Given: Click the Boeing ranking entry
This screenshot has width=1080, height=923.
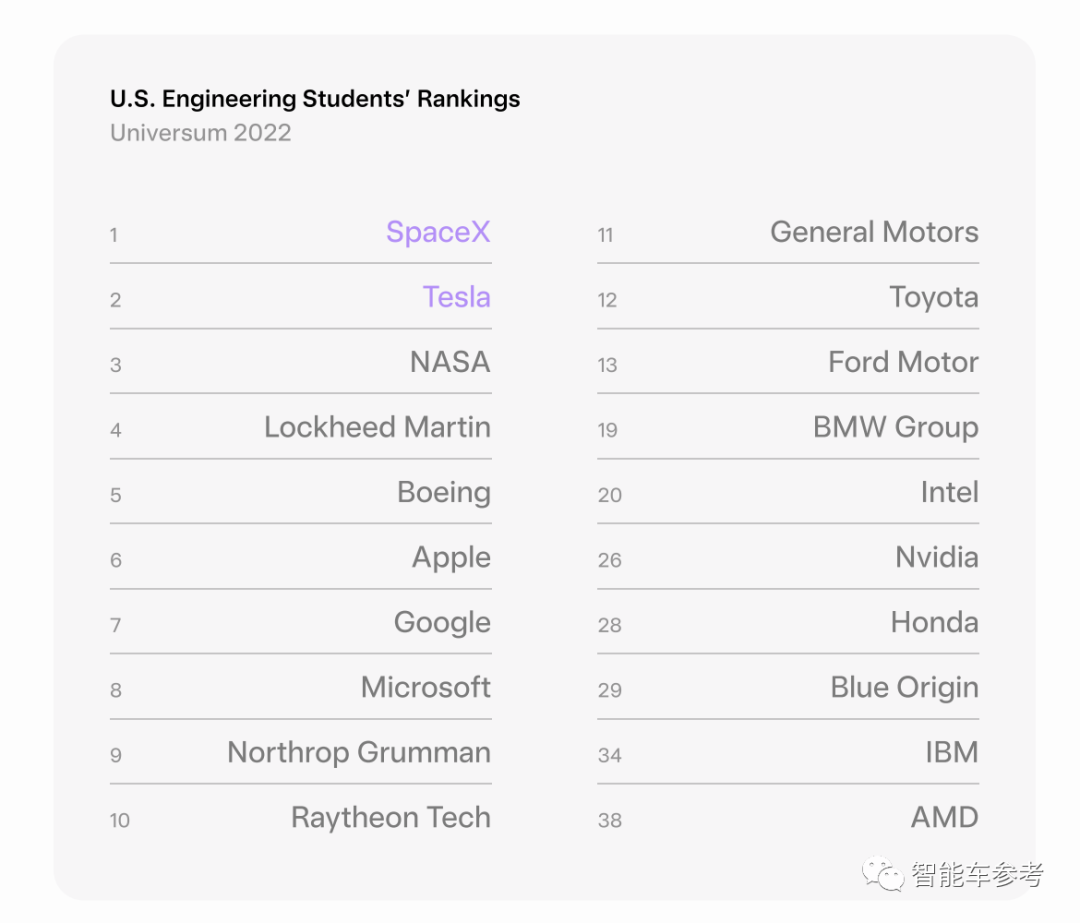Looking at the screenshot, I should (443, 492).
